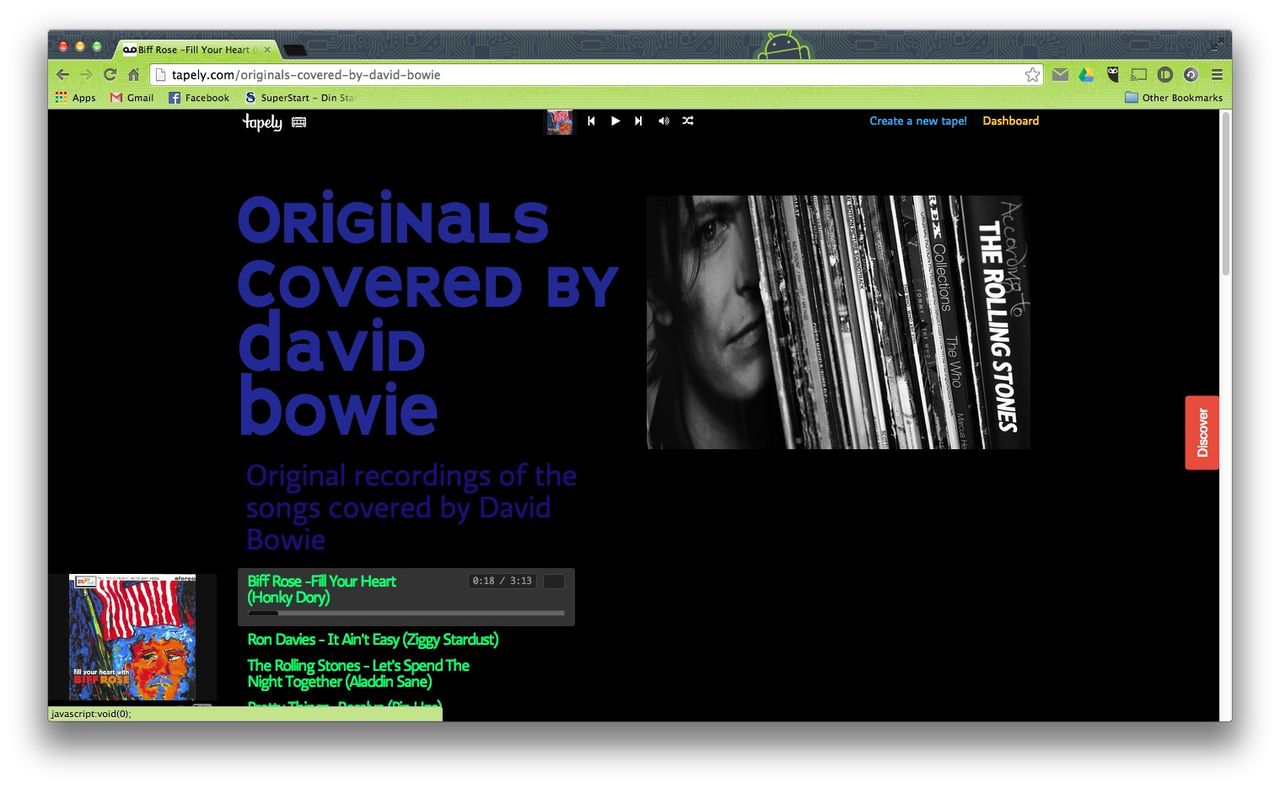Play Ron Davies - It Ain't Easy
The width and height of the screenshot is (1280, 788).
(x=372, y=640)
